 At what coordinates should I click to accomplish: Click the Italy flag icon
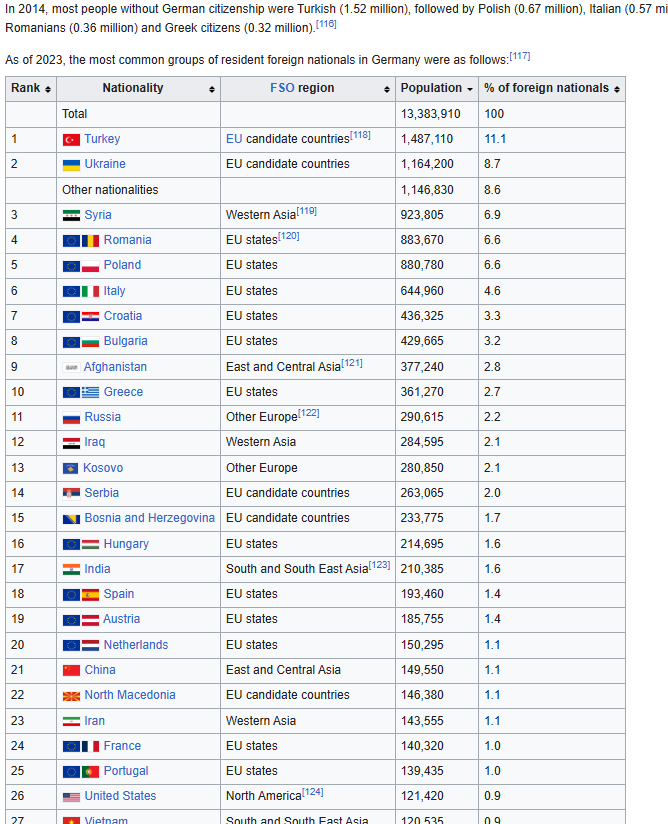tap(90, 291)
